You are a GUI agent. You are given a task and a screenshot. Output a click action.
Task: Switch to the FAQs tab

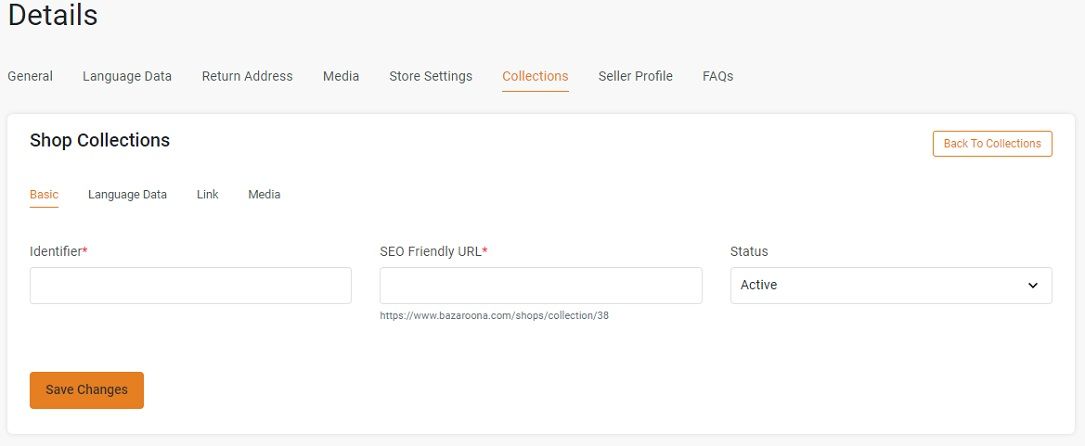pos(718,76)
